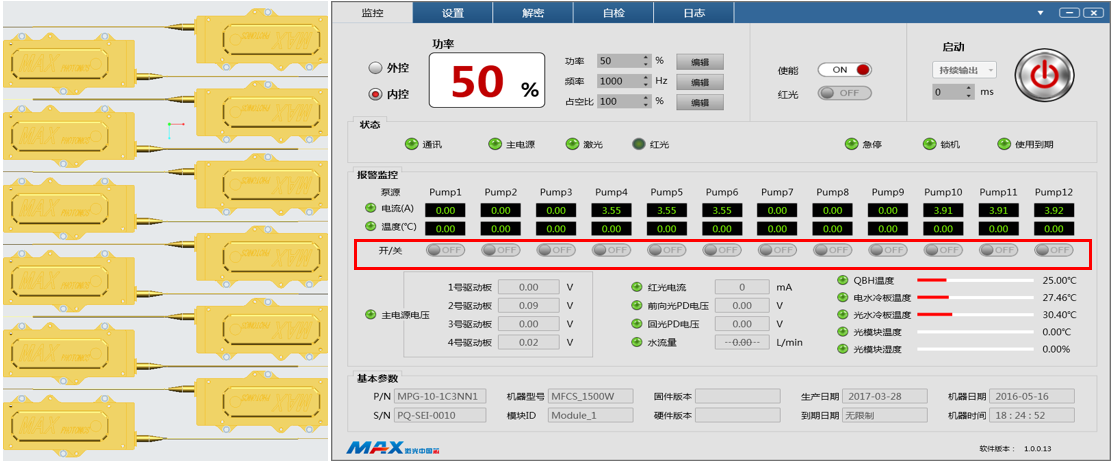Click the 编辑 button for 占空比 duty cycle
This screenshot has height=462, width=1112.
click(699, 102)
